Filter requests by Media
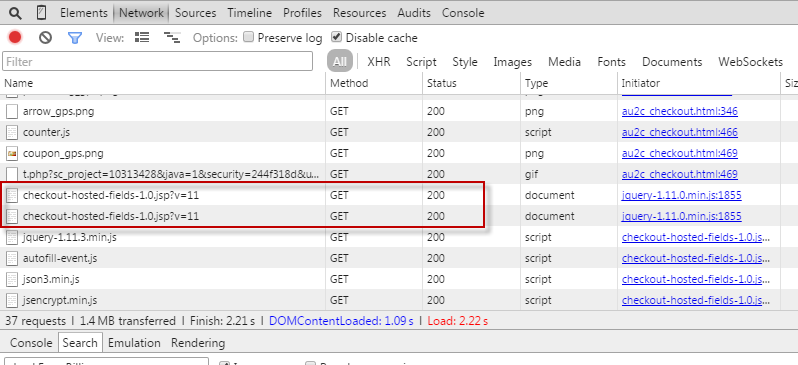 [x=564, y=62]
